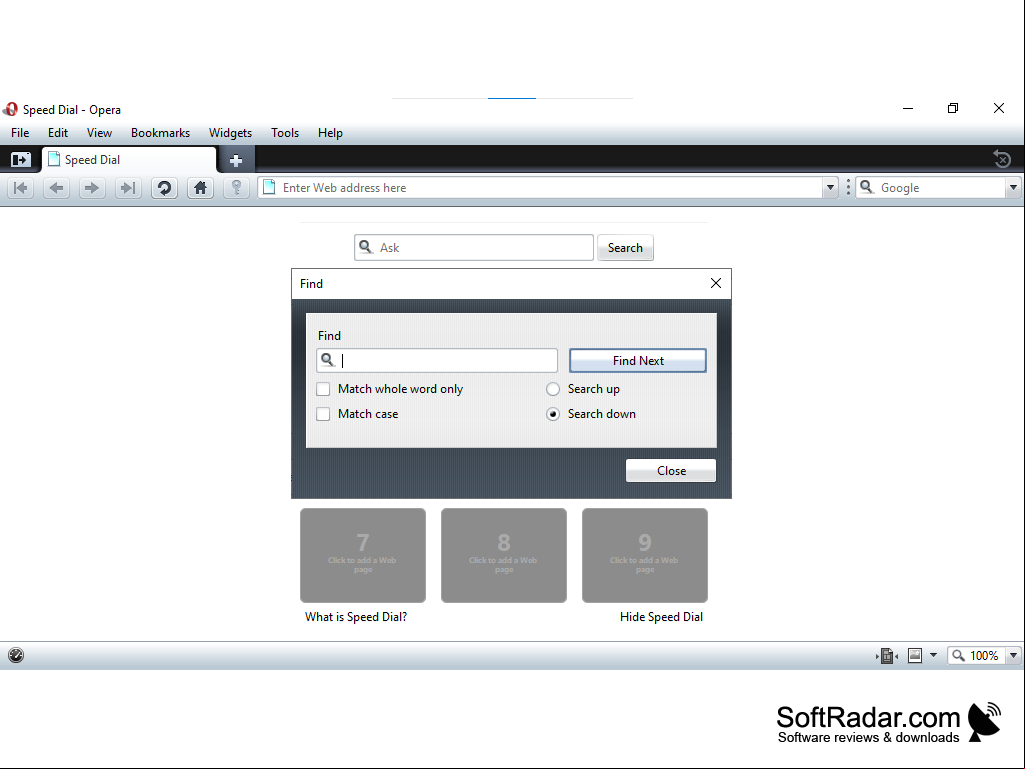The height and width of the screenshot is (769, 1025).
Task: Go forward with the Forward arrow
Action: [x=92, y=188]
